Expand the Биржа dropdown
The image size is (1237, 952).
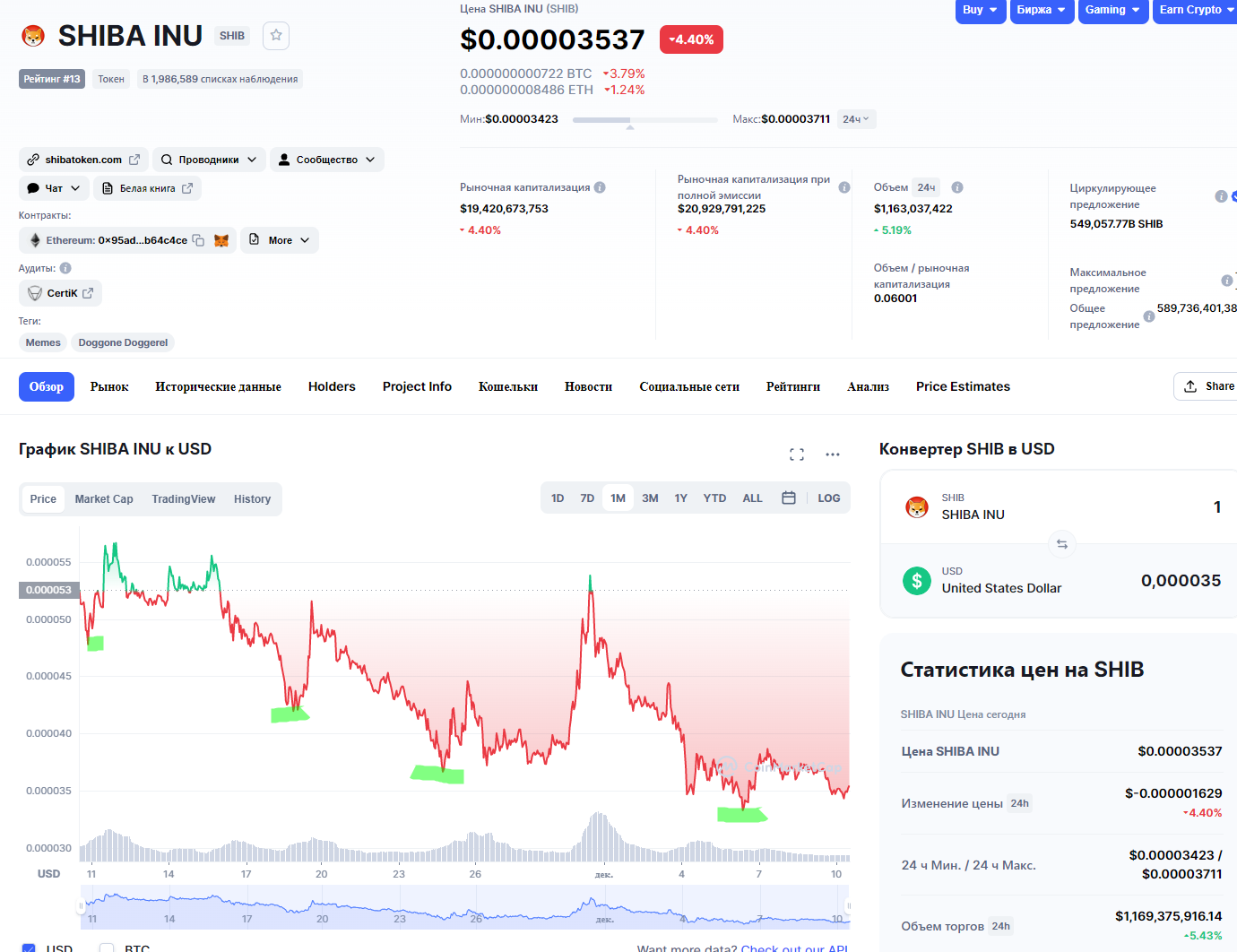[x=1042, y=10]
